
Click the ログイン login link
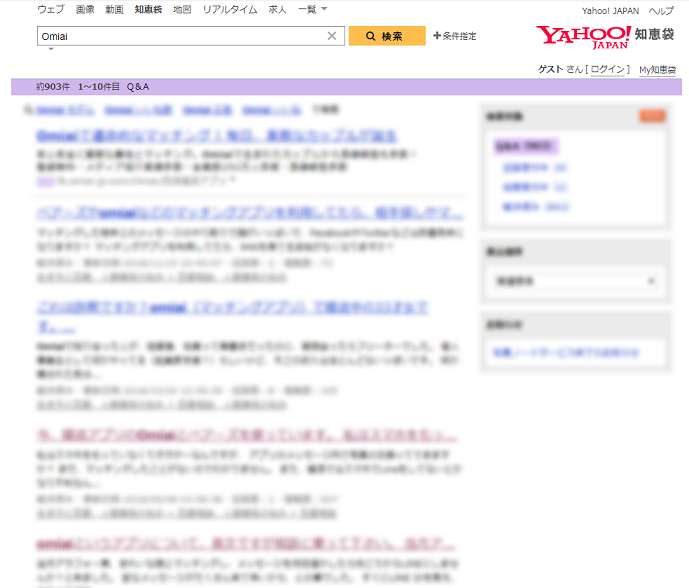click(608, 69)
